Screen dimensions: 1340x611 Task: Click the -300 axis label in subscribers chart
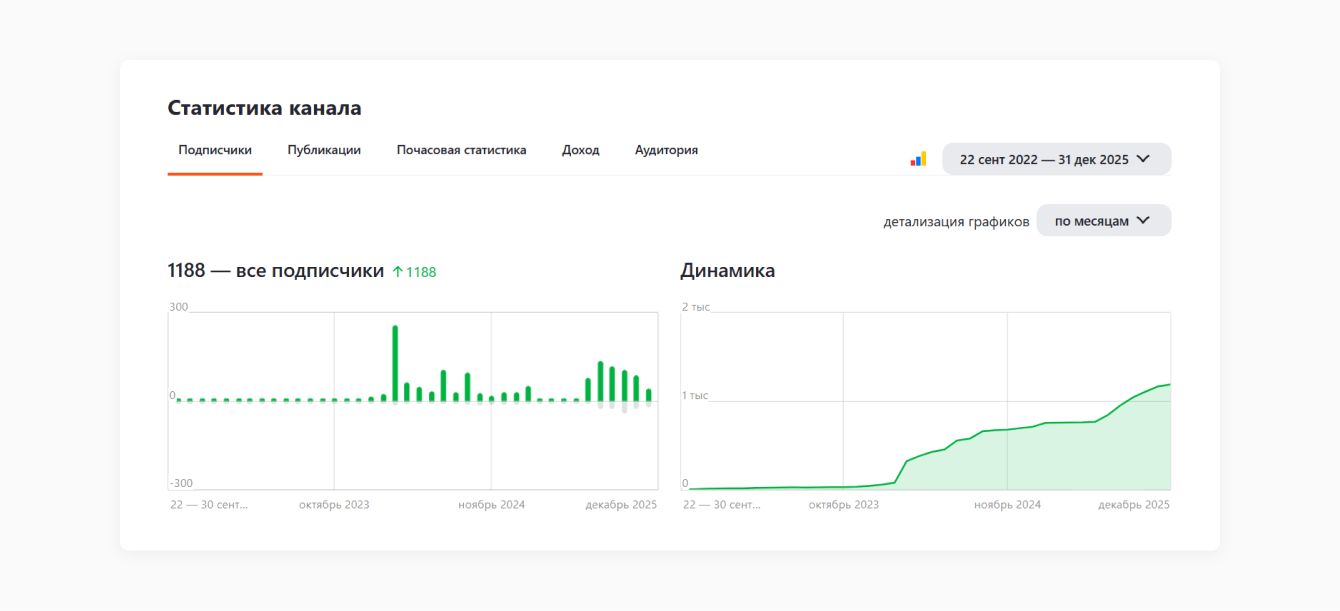[x=181, y=484]
